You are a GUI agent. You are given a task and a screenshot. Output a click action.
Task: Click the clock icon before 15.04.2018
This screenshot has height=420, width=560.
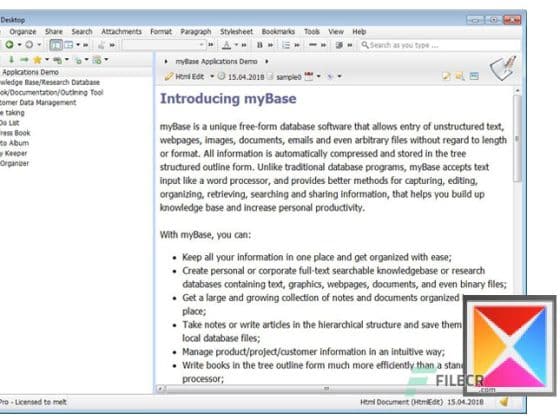coord(221,76)
